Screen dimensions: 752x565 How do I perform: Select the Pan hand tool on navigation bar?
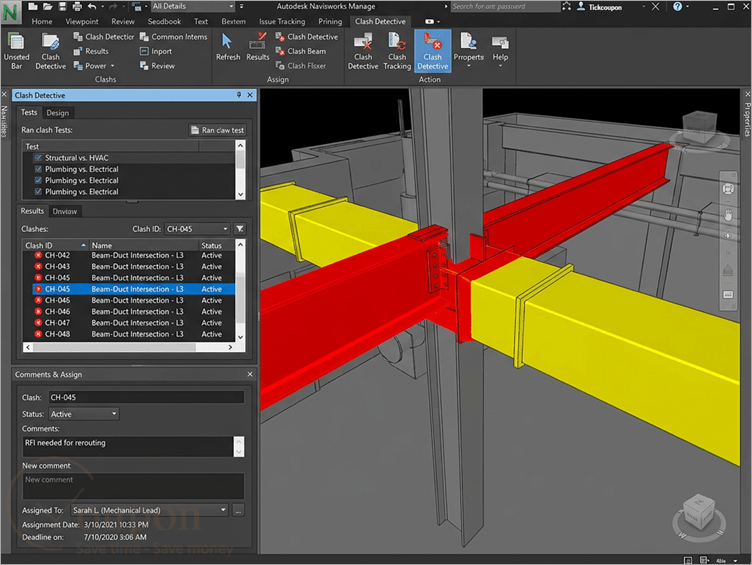click(x=728, y=214)
